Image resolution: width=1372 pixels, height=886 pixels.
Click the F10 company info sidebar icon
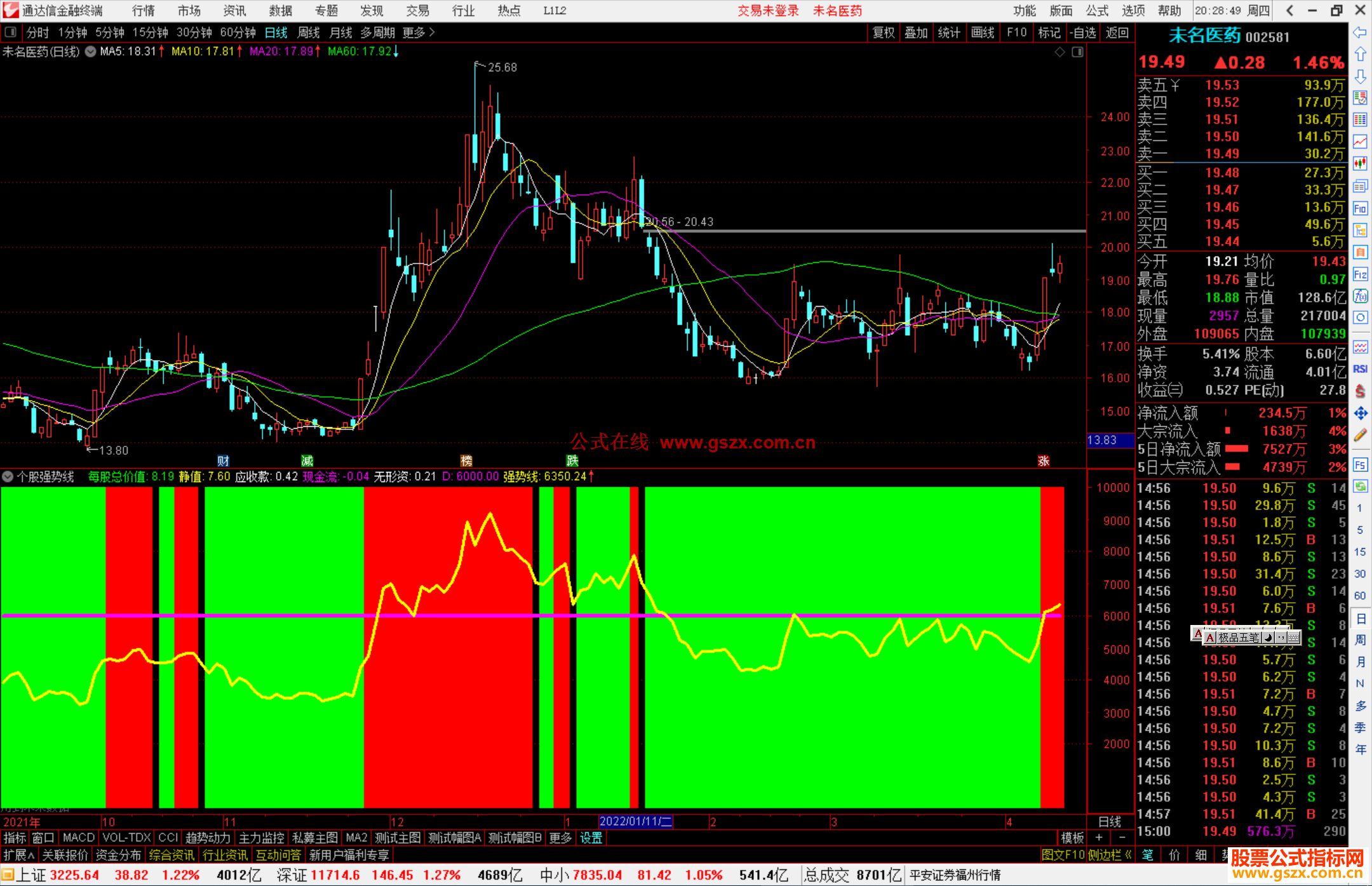tap(1360, 208)
